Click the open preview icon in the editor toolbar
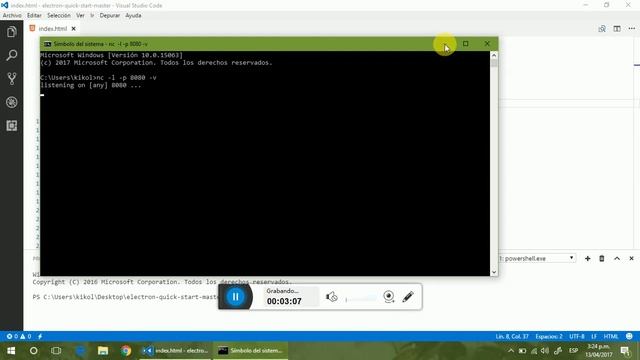640x360 pixels. [x=602, y=29]
